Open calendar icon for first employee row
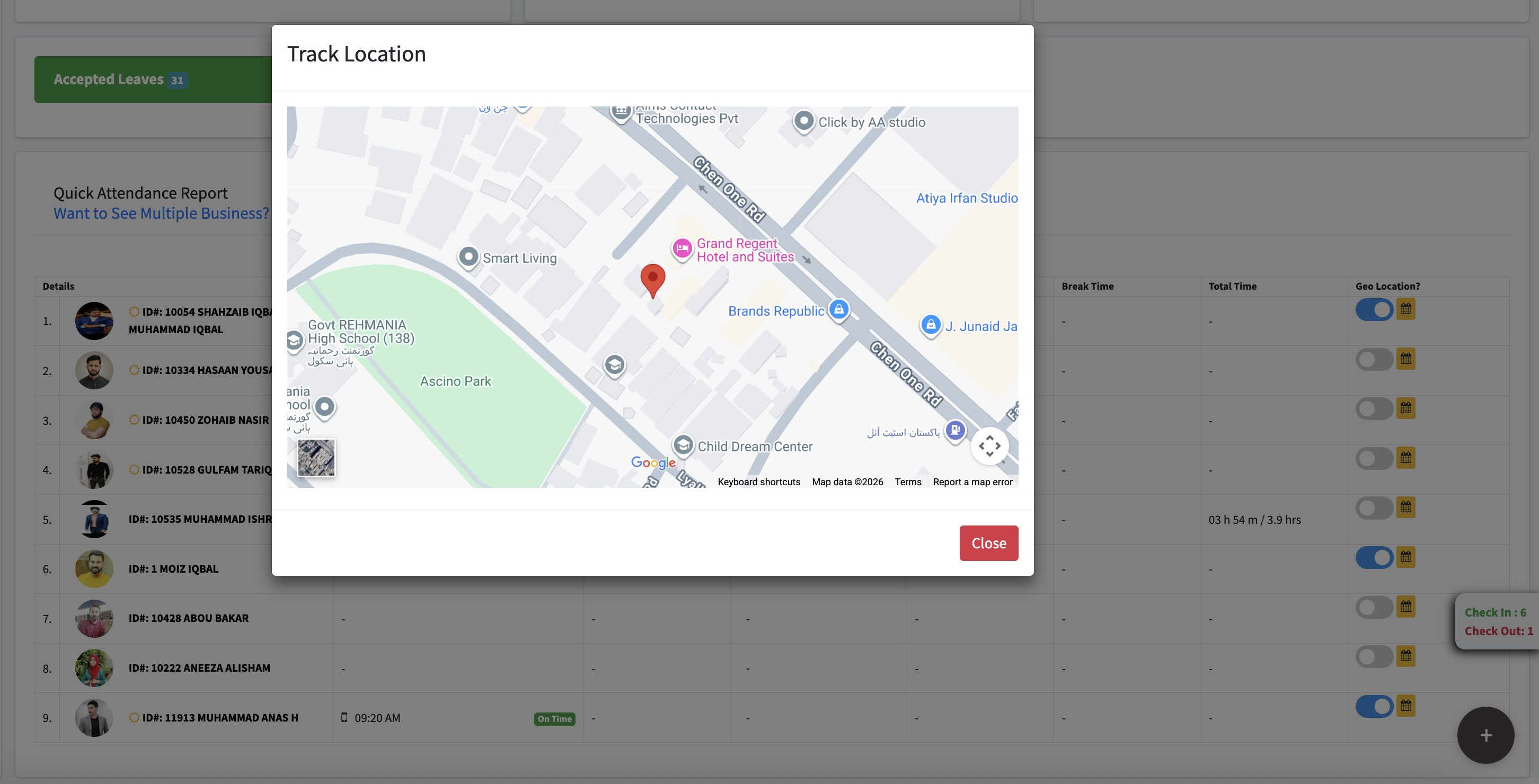This screenshot has height=784, width=1539. click(1406, 309)
